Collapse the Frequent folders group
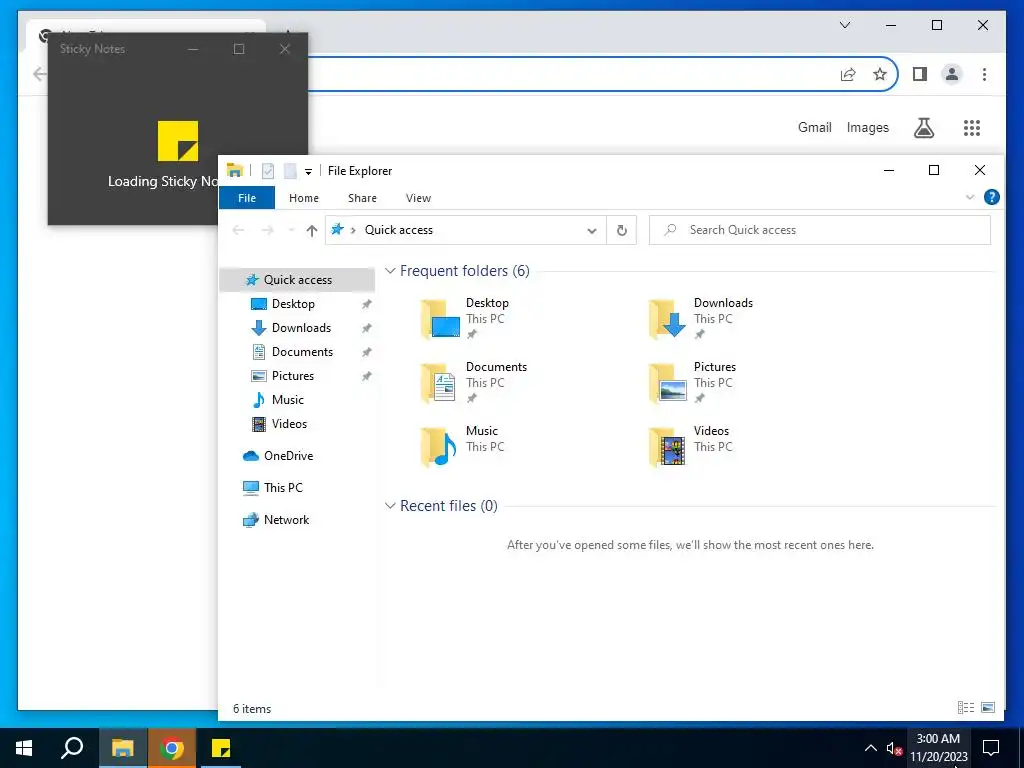This screenshot has width=1024, height=768. point(390,270)
